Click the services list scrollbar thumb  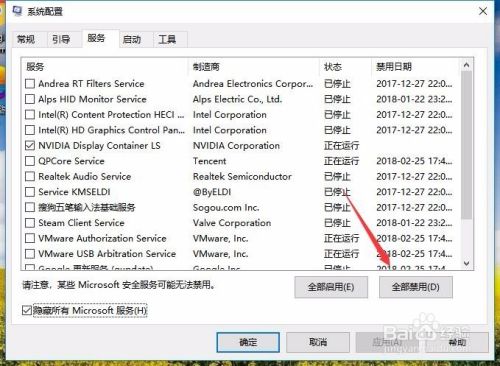pyautogui.click(x=466, y=145)
